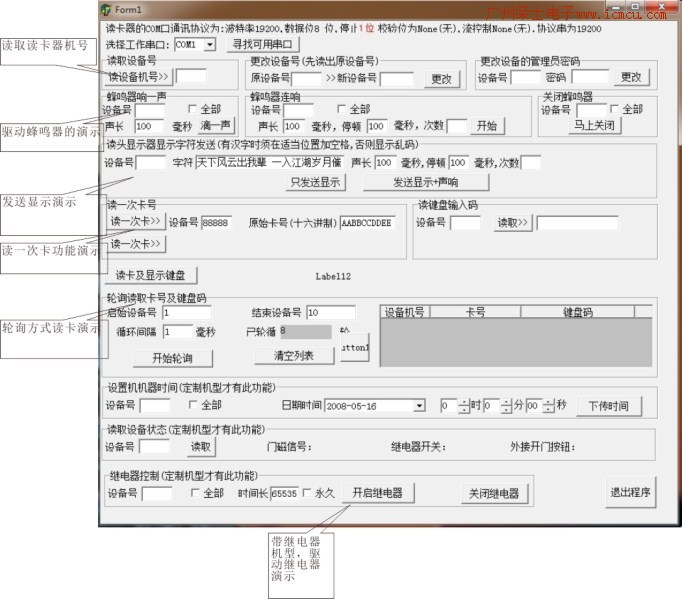Check 全部 in the 蜂鸣器响一声 group

point(195,109)
